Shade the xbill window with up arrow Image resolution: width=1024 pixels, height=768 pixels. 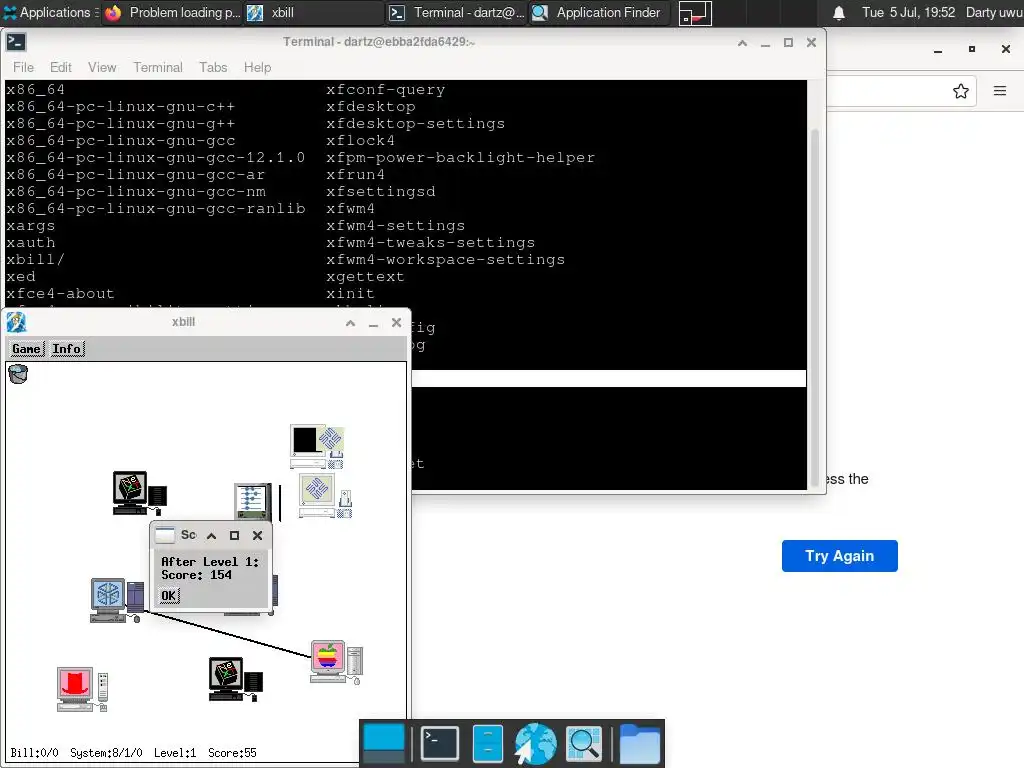click(351, 323)
